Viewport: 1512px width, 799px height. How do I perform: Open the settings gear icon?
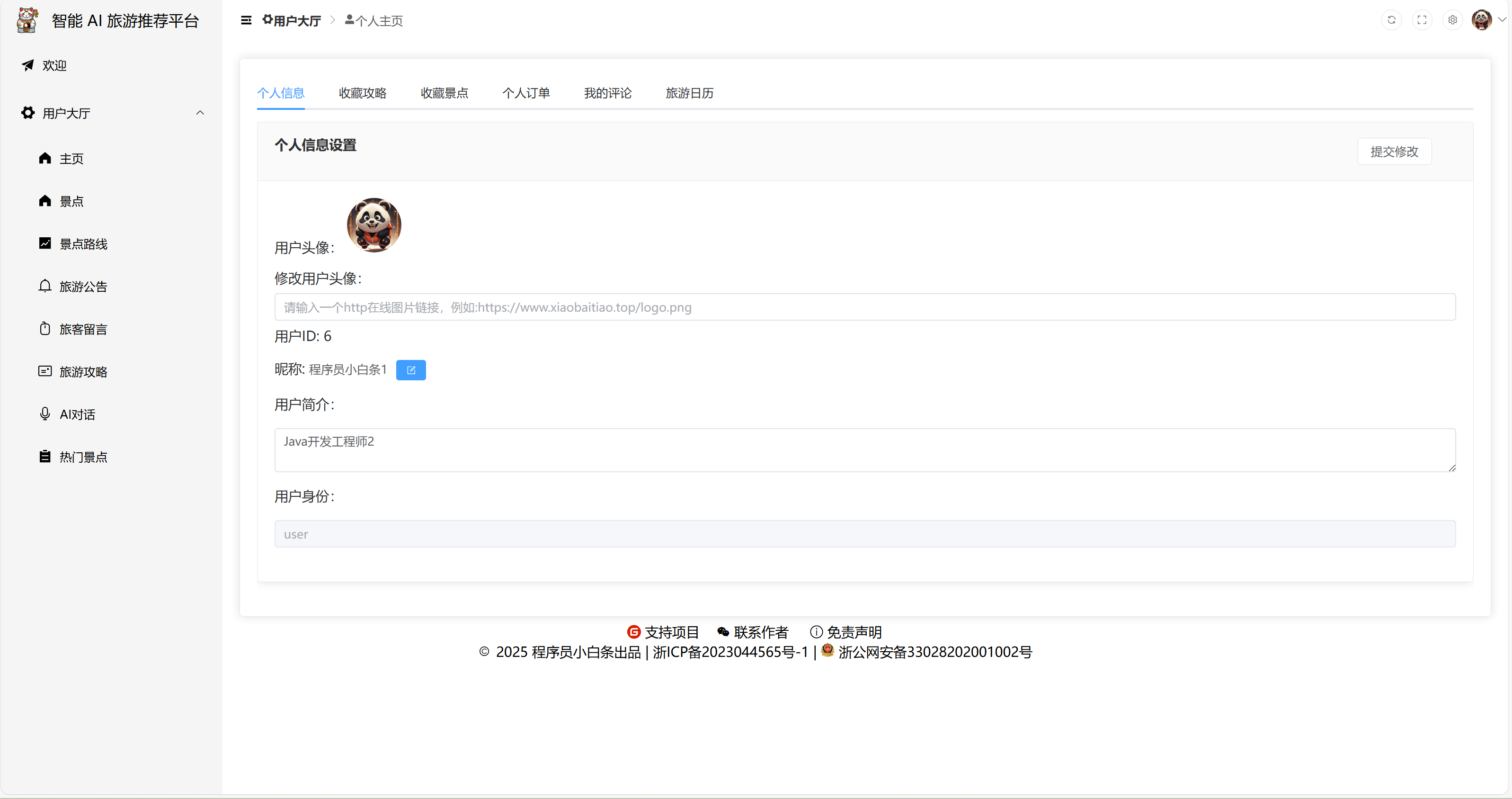[x=1452, y=20]
